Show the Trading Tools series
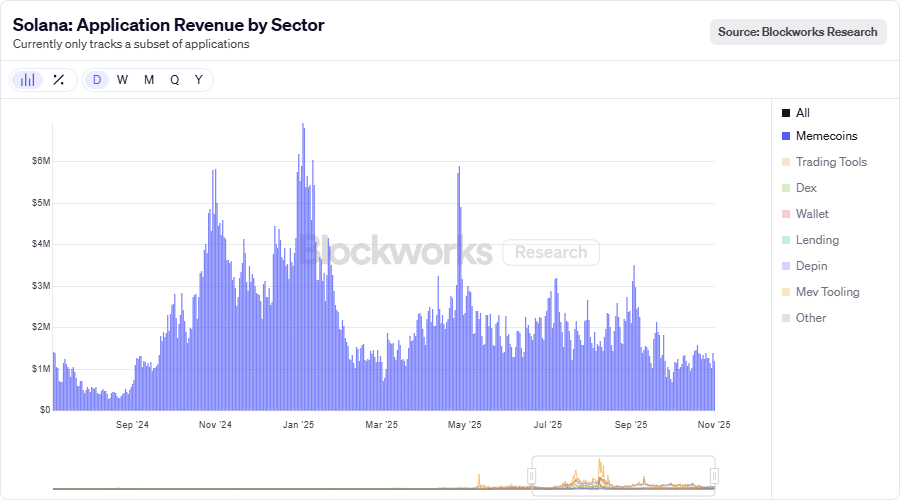The height and width of the screenshot is (500, 900). point(830,162)
